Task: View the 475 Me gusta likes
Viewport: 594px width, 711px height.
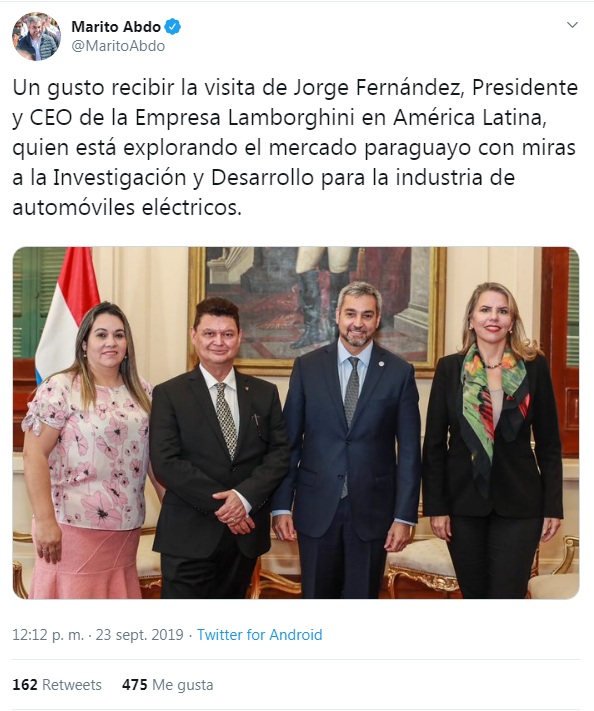Action: coord(167,684)
